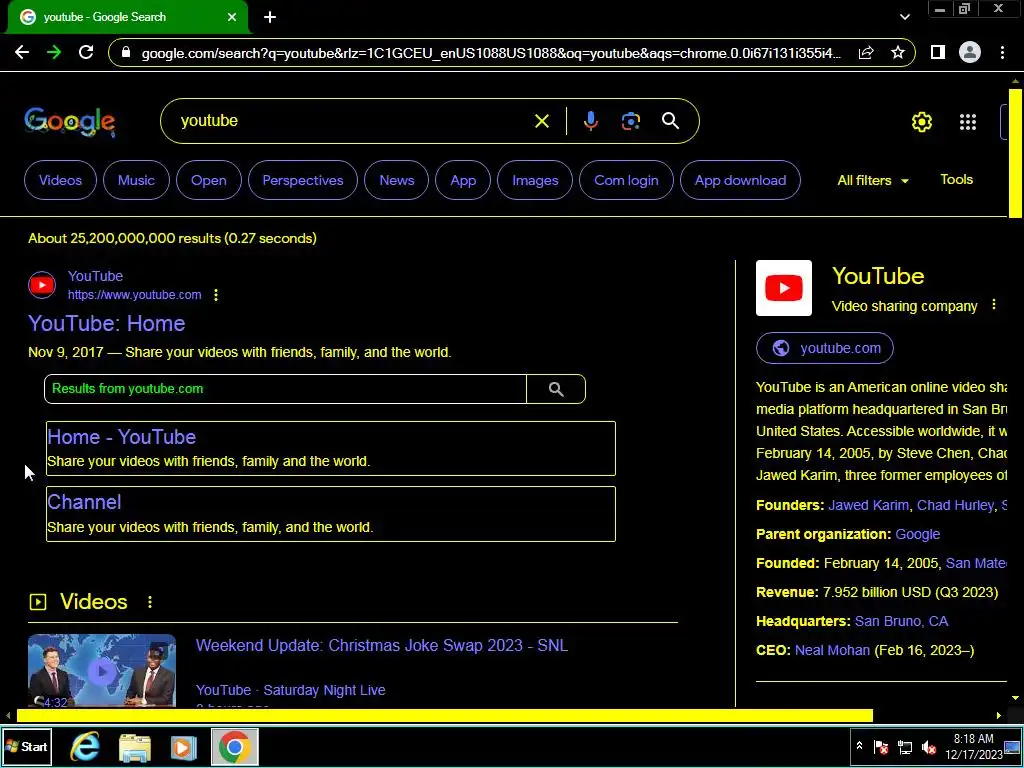Expand the All filters dropdown
The image size is (1024, 768).
click(x=873, y=180)
